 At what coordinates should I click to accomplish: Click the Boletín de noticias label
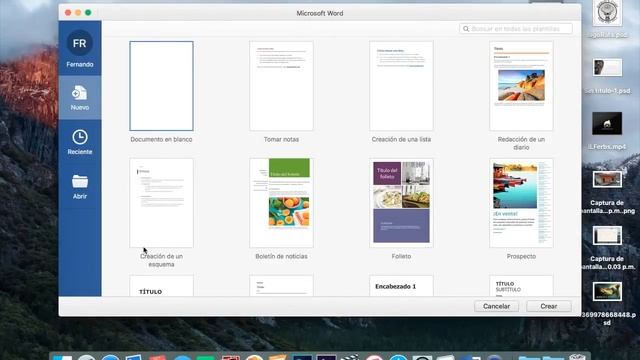tap(281, 256)
